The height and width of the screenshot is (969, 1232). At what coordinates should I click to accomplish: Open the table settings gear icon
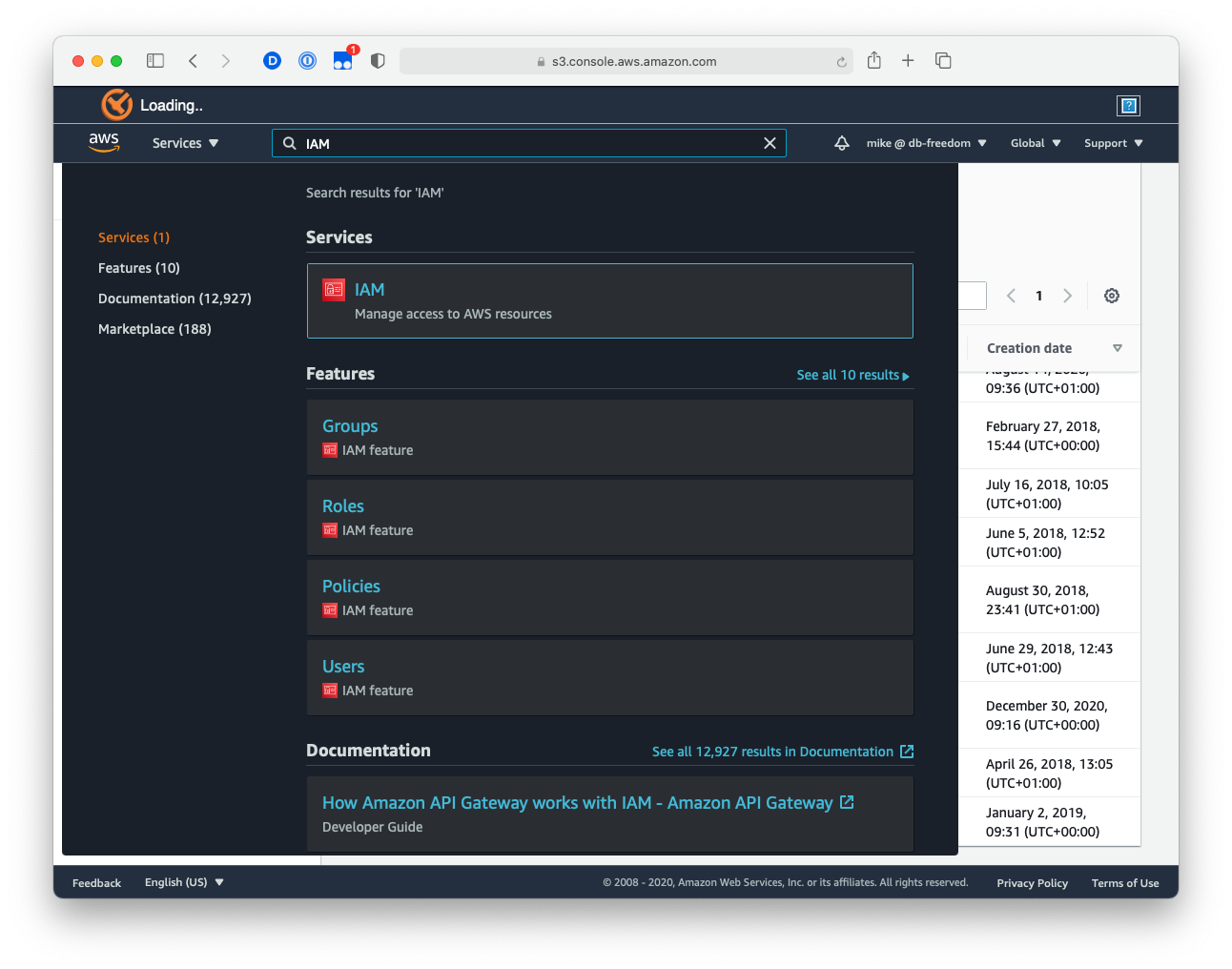point(1112,296)
